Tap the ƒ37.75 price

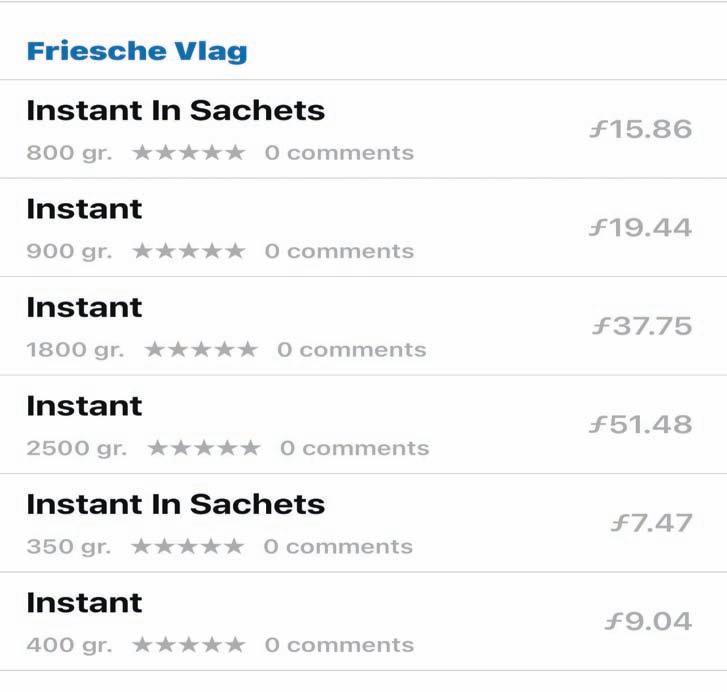pos(642,326)
